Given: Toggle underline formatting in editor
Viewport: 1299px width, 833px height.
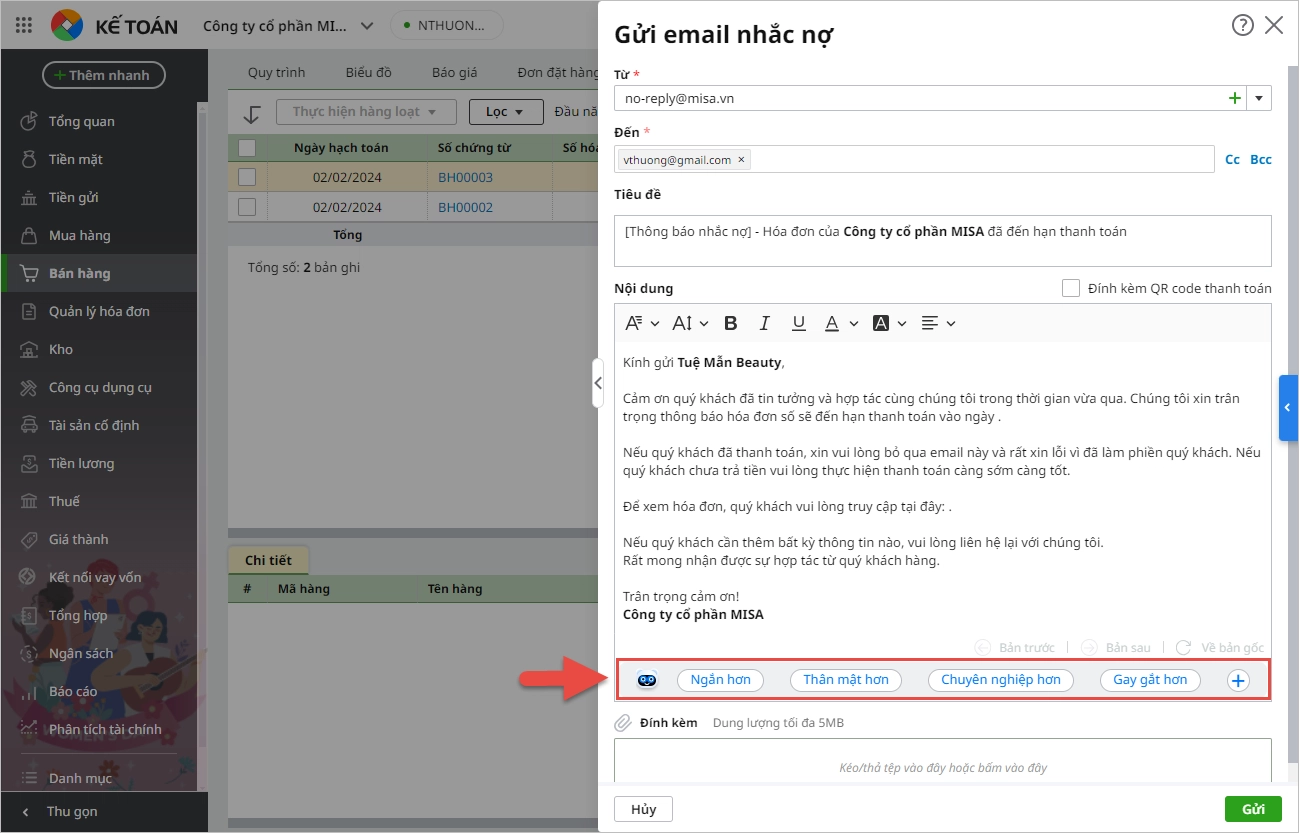Looking at the screenshot, I should 798,323.
